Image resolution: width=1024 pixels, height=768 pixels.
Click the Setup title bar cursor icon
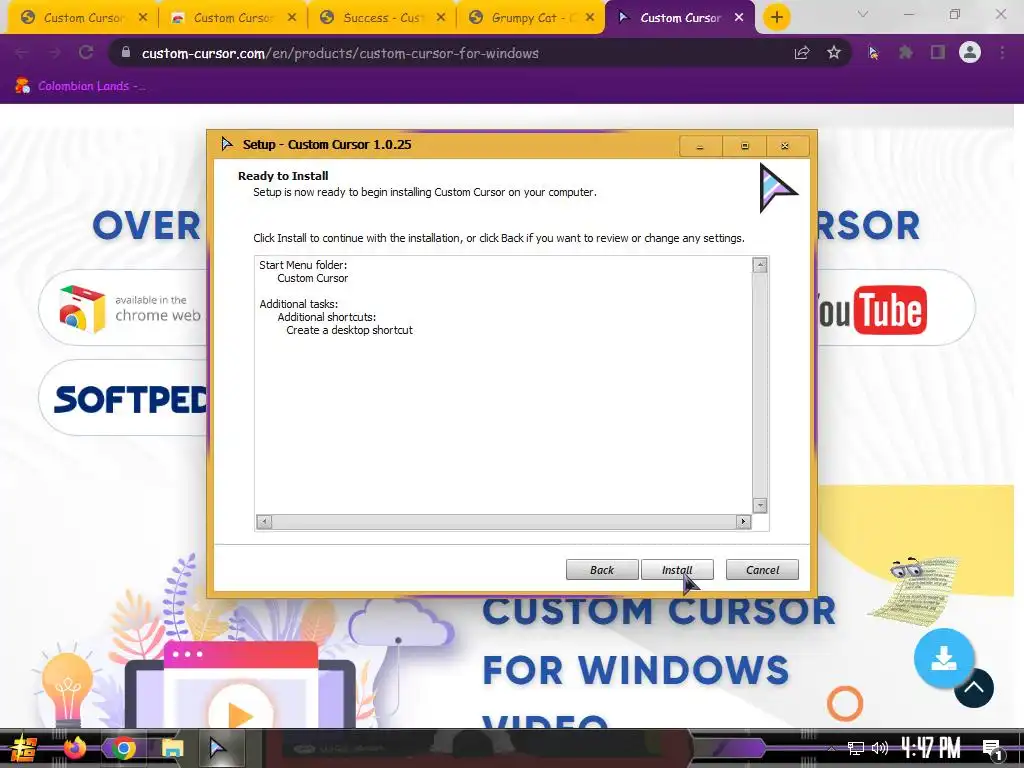227,144
